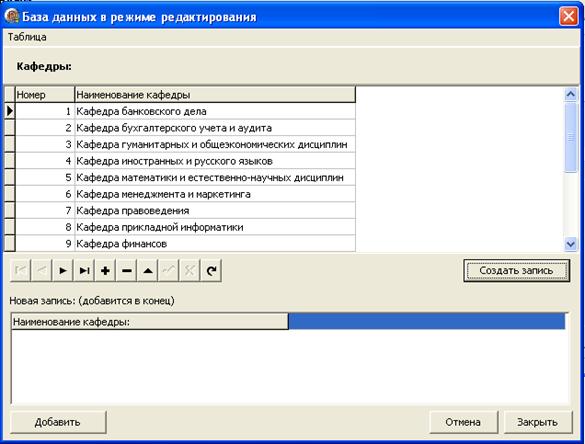
Task: Delete record with the minus icon
Action: [126, 271]
